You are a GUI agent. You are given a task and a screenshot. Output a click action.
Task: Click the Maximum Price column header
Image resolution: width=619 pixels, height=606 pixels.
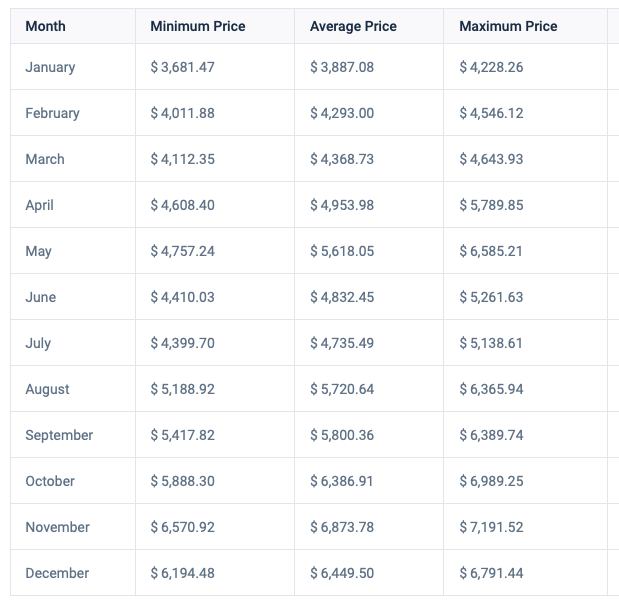point(508,26)
